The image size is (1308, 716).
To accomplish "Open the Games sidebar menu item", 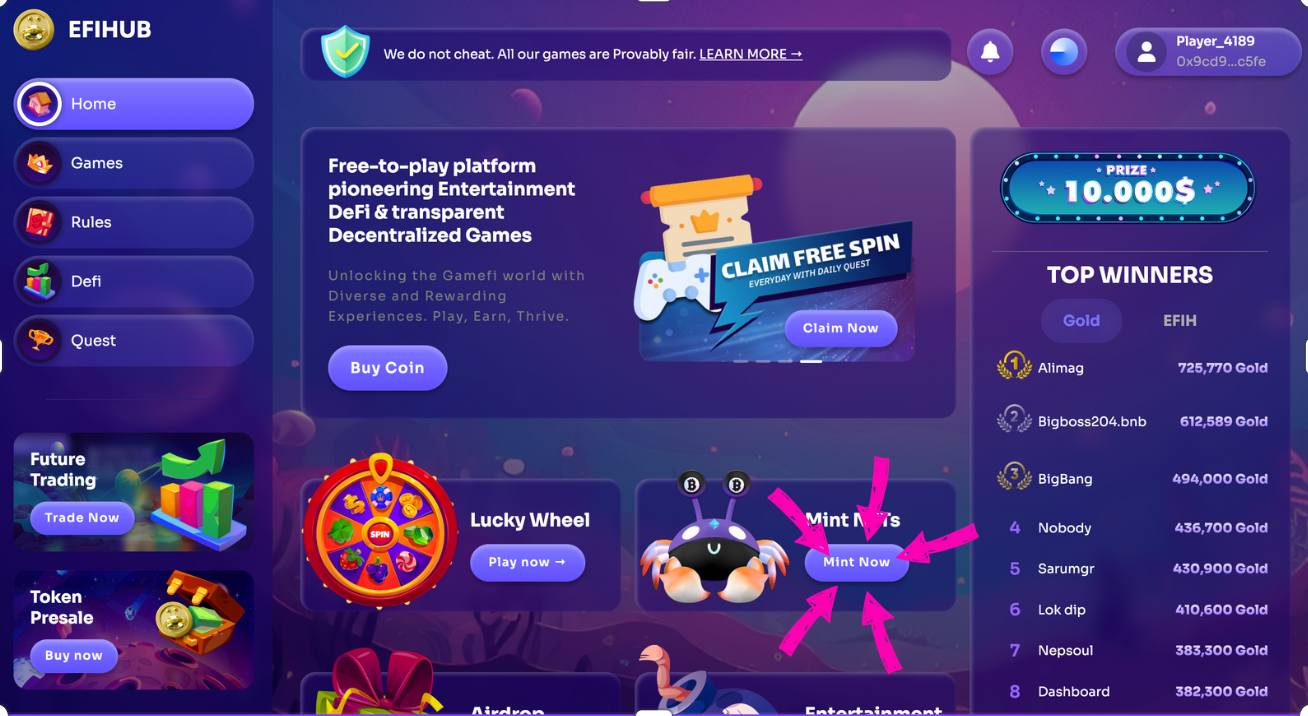I will point(134,163).
